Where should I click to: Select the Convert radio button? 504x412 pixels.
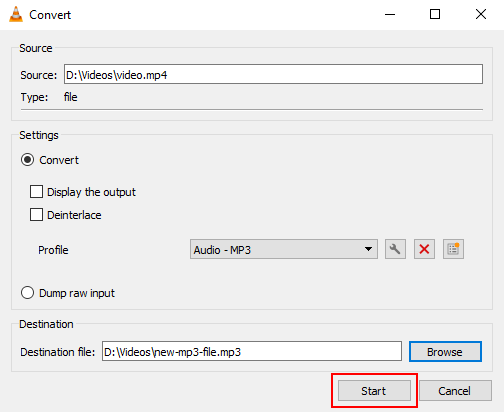(27, 160)
